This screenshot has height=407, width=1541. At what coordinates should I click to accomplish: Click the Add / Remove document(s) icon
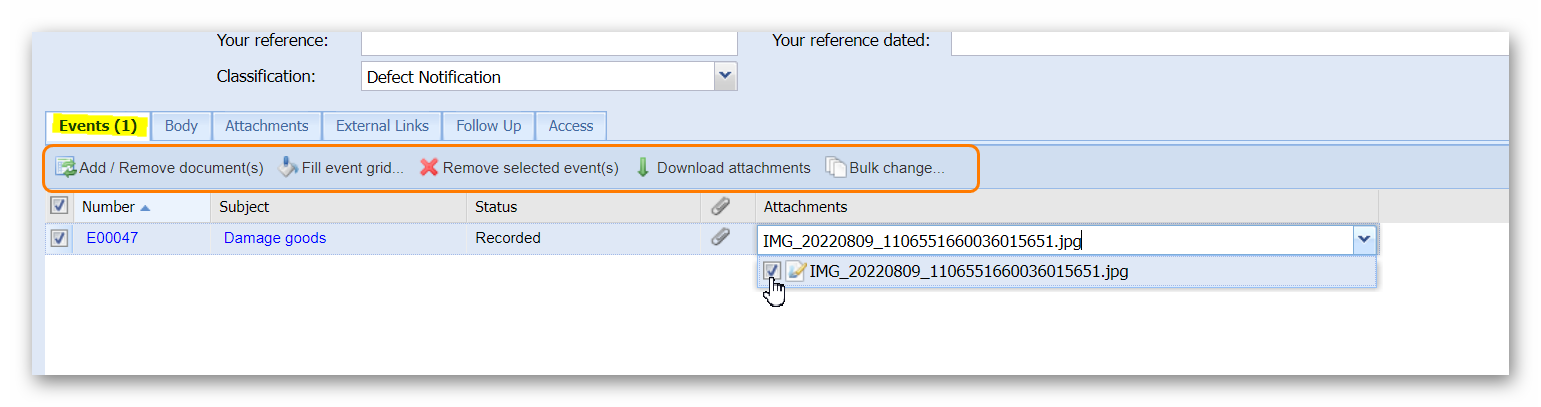(65, 168)
